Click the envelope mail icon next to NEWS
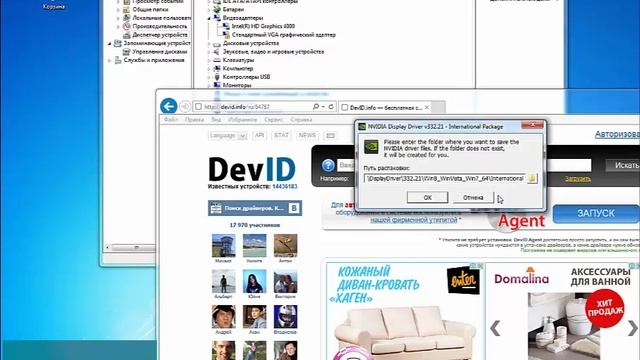Viewport: 640px width, 360px height. (x=330, y=135)
